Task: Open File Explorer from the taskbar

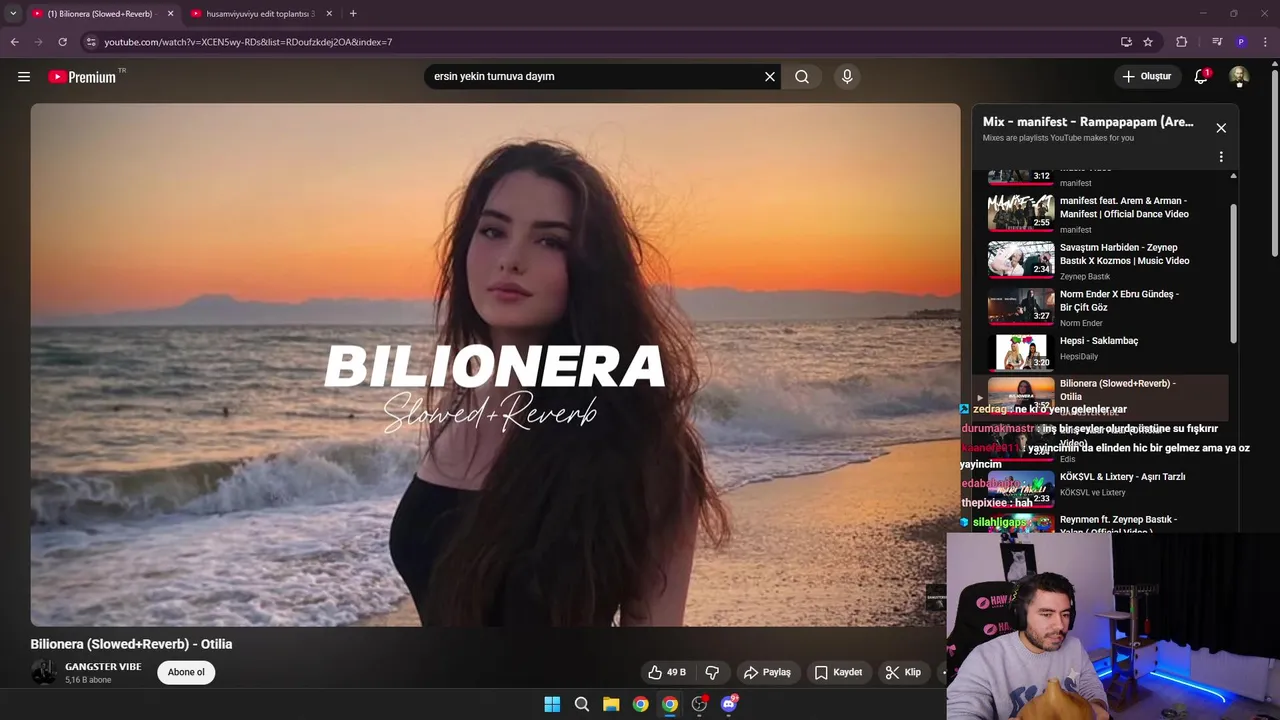Action: [x=611, y=704]
